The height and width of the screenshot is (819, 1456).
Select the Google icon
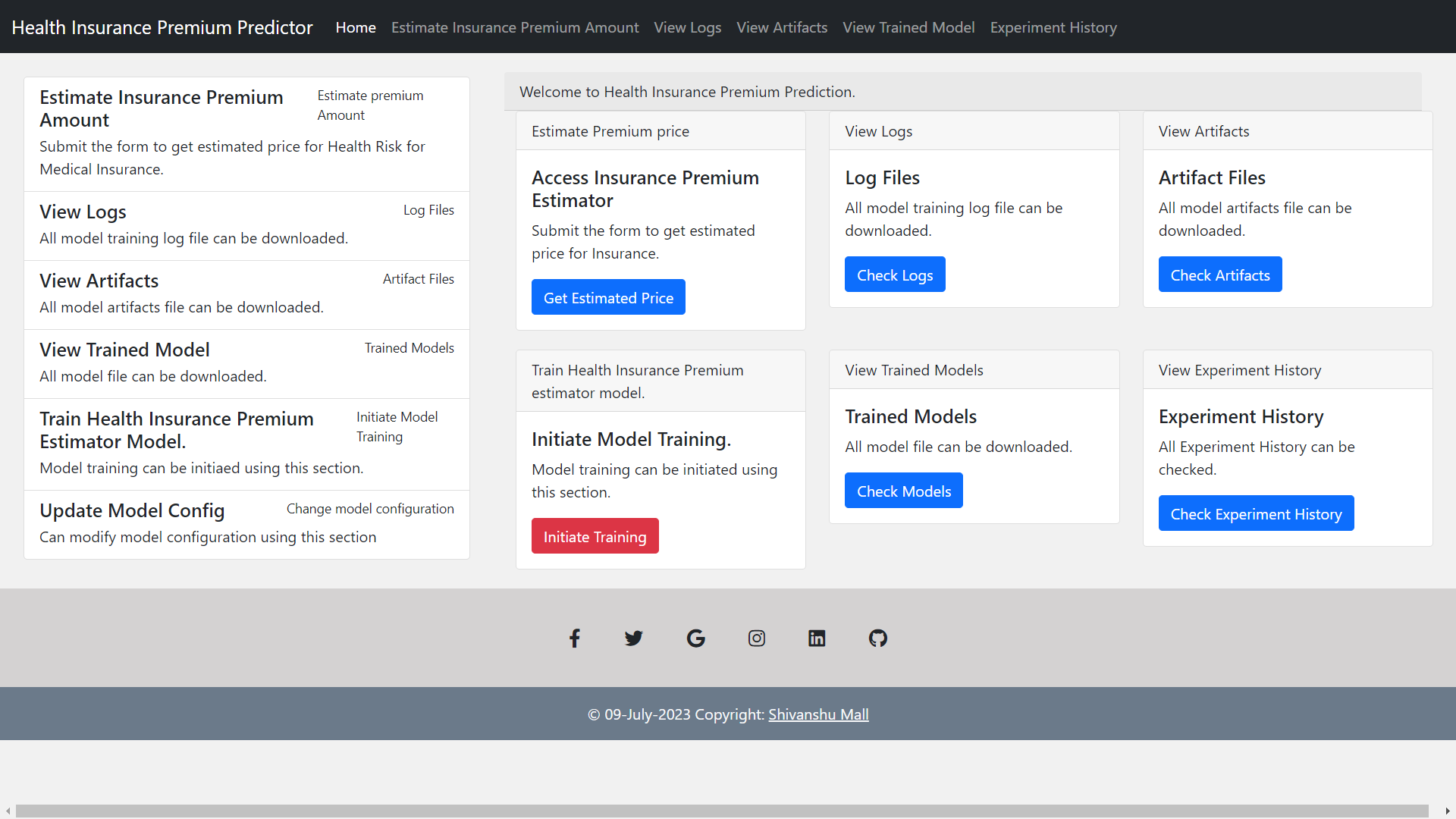point(695,638)
